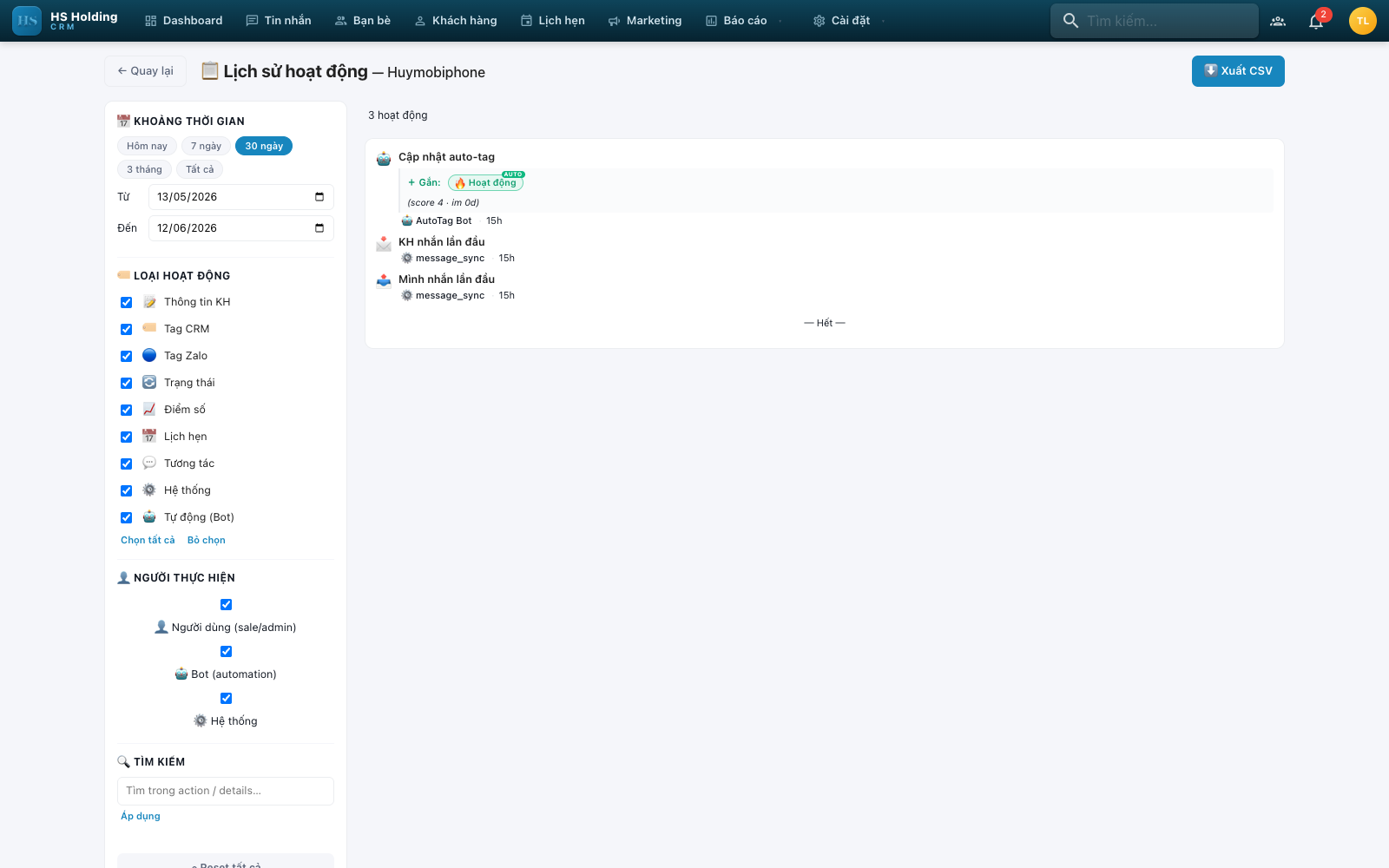Open date picker icon in Đến field
Viewport: 1389px width, 868px height.
pyautogui.click(x=319, y=228)
